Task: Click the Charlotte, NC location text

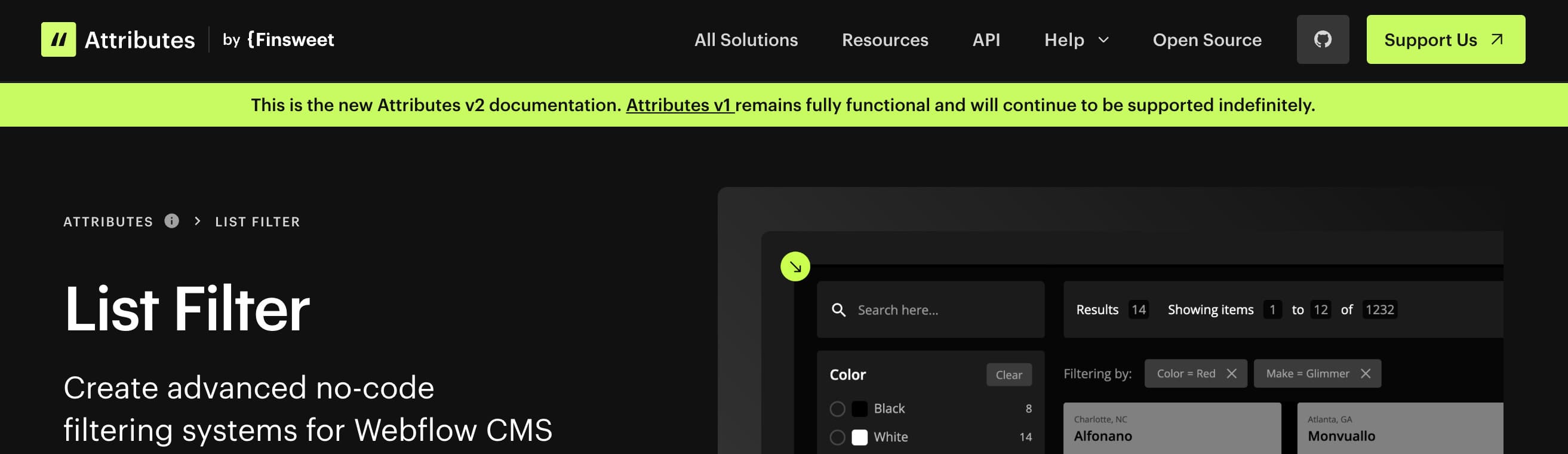Action: tap(1100, 419)
